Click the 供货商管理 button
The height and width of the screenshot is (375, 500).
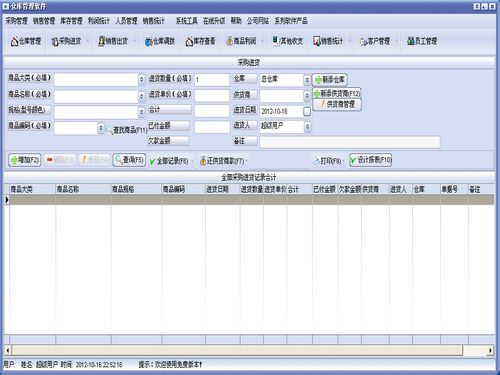click(337, 105)
